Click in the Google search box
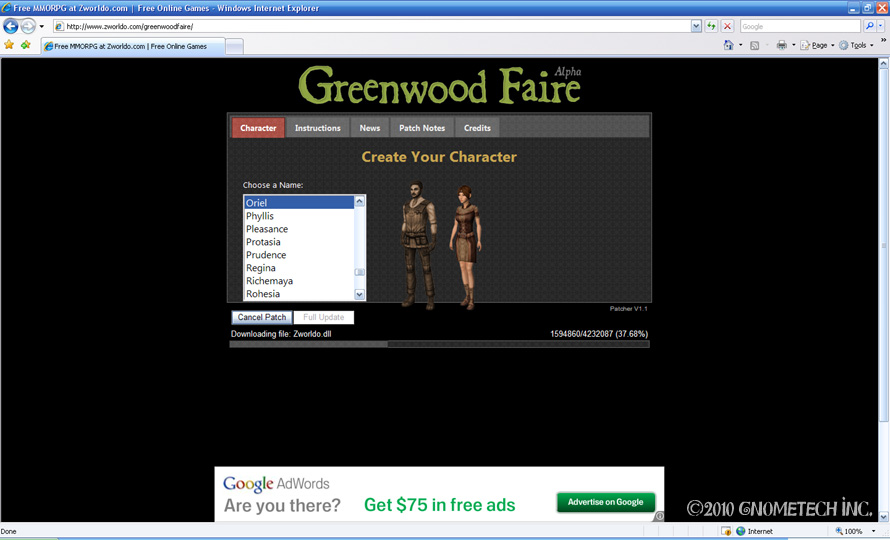Image resolution: width=890 pixels, height=540 pixels. tap(798, 26)
